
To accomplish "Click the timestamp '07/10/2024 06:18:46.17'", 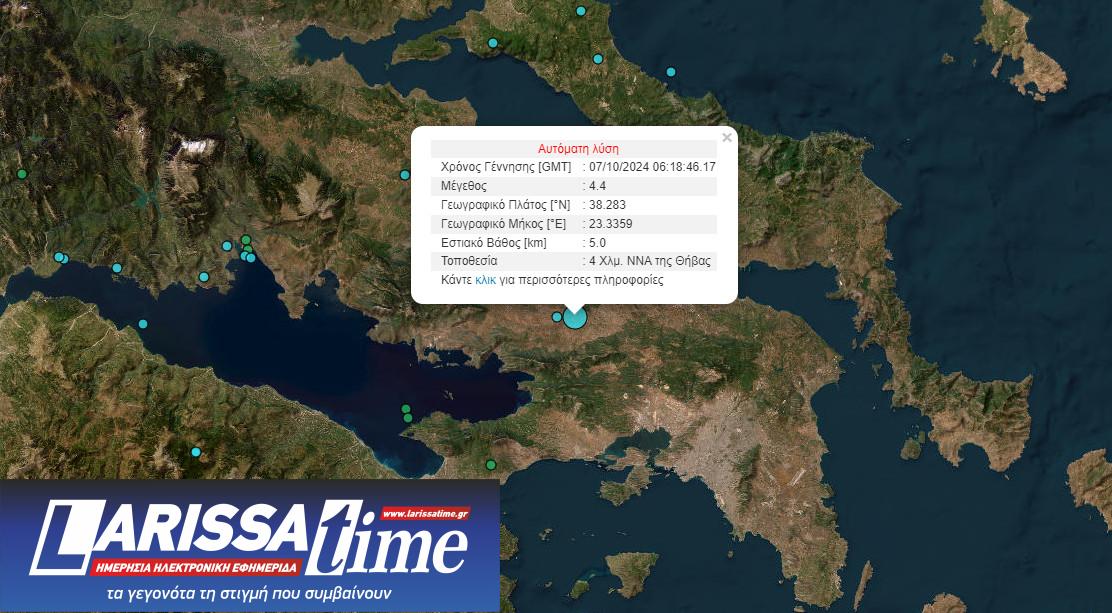I will pyautogui.click(x=652, y=167).
